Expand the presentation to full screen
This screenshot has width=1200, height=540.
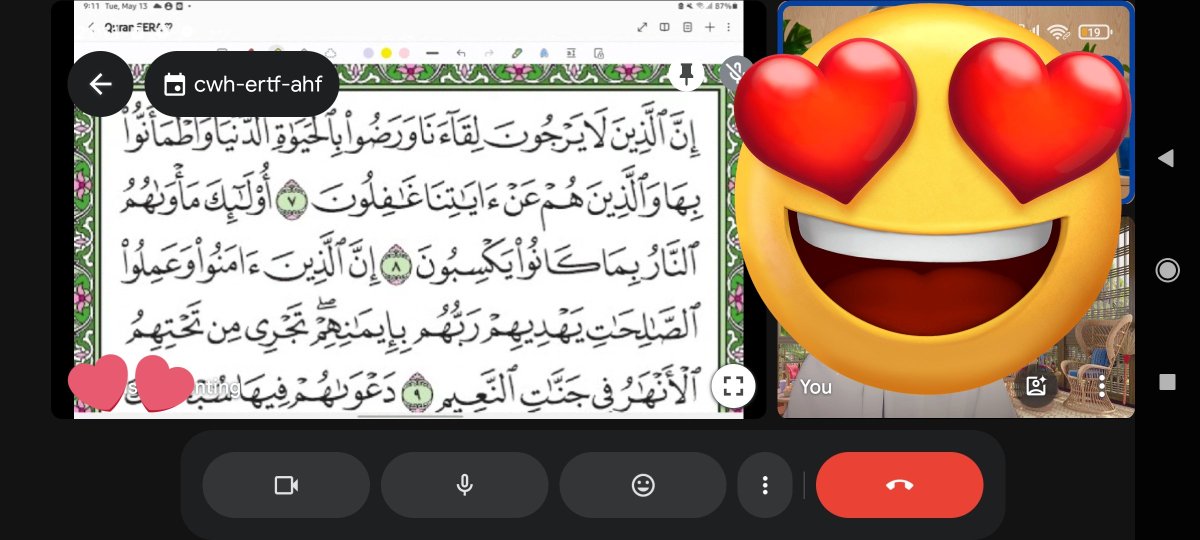[733, 387]
